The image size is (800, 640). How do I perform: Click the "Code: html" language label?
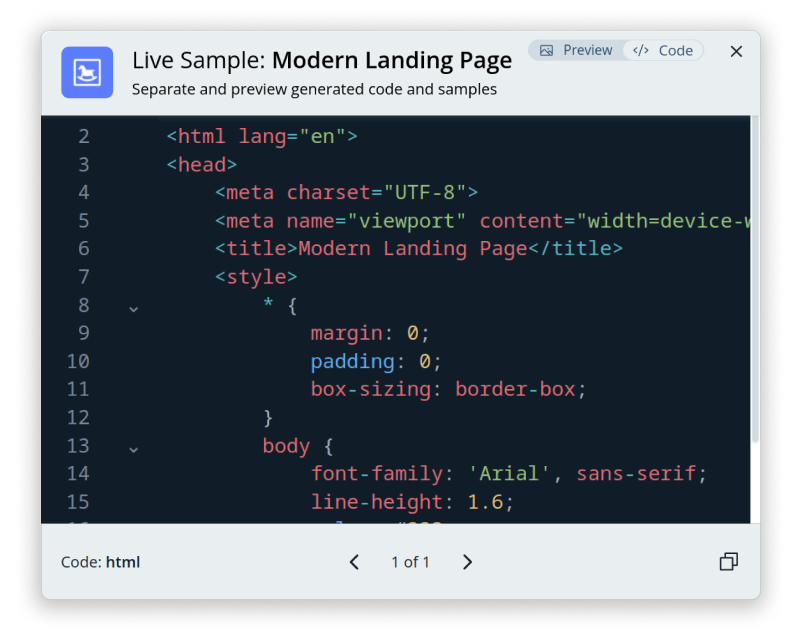[100, 561]
